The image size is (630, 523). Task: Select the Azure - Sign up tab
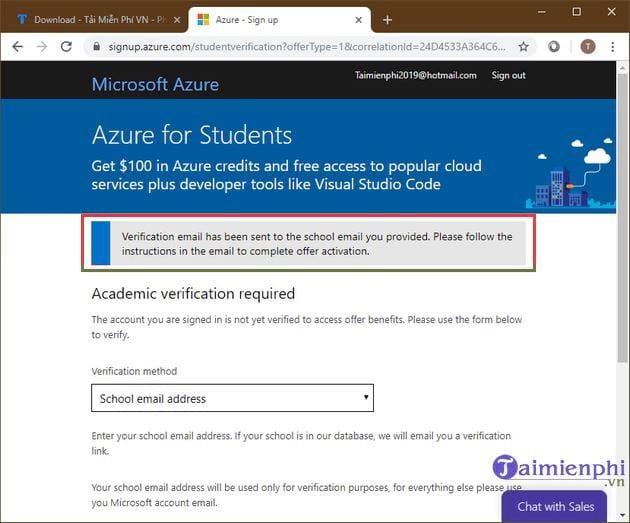pos(279,20)
